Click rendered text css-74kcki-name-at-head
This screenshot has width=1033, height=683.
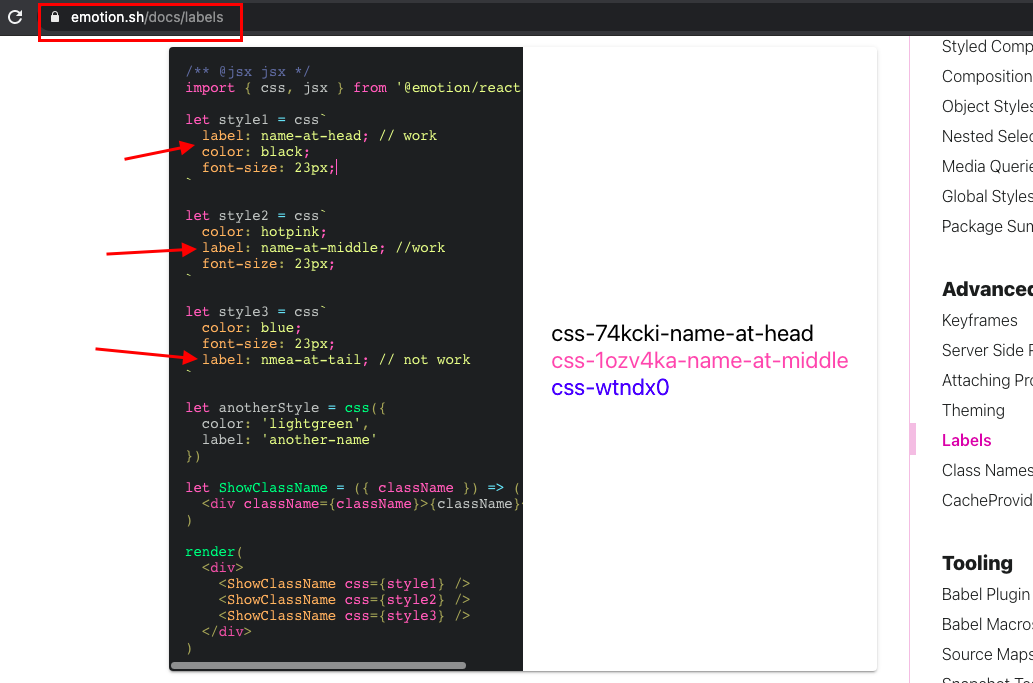point(682,334)
